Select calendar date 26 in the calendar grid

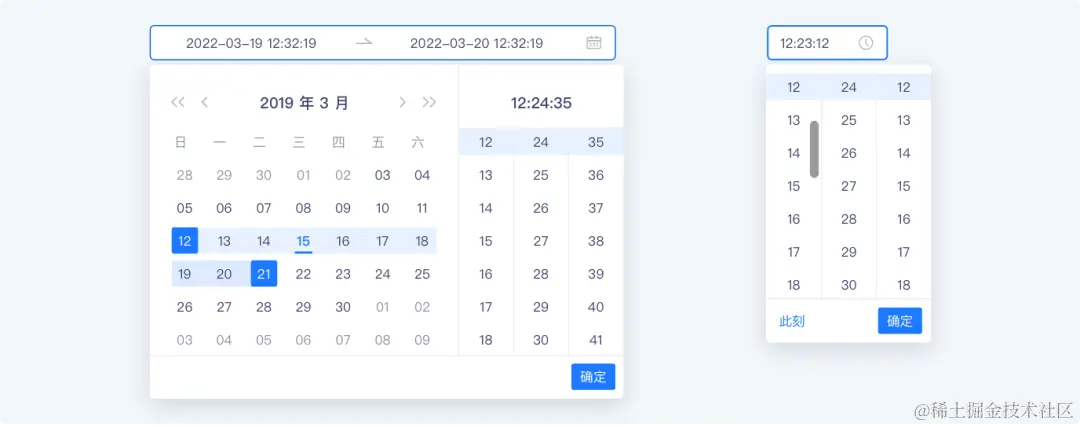[x=185, y=307]
